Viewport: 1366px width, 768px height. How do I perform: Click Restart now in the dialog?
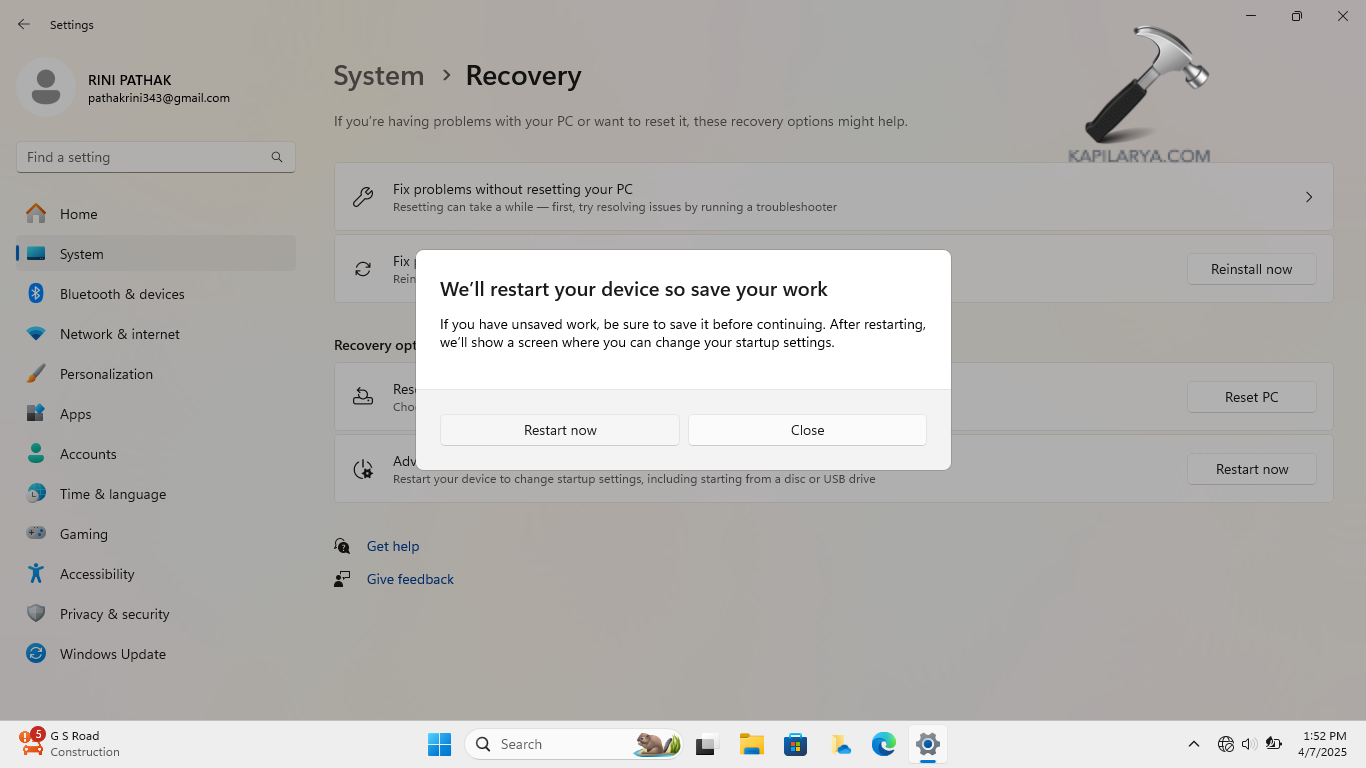click(559, 430)
